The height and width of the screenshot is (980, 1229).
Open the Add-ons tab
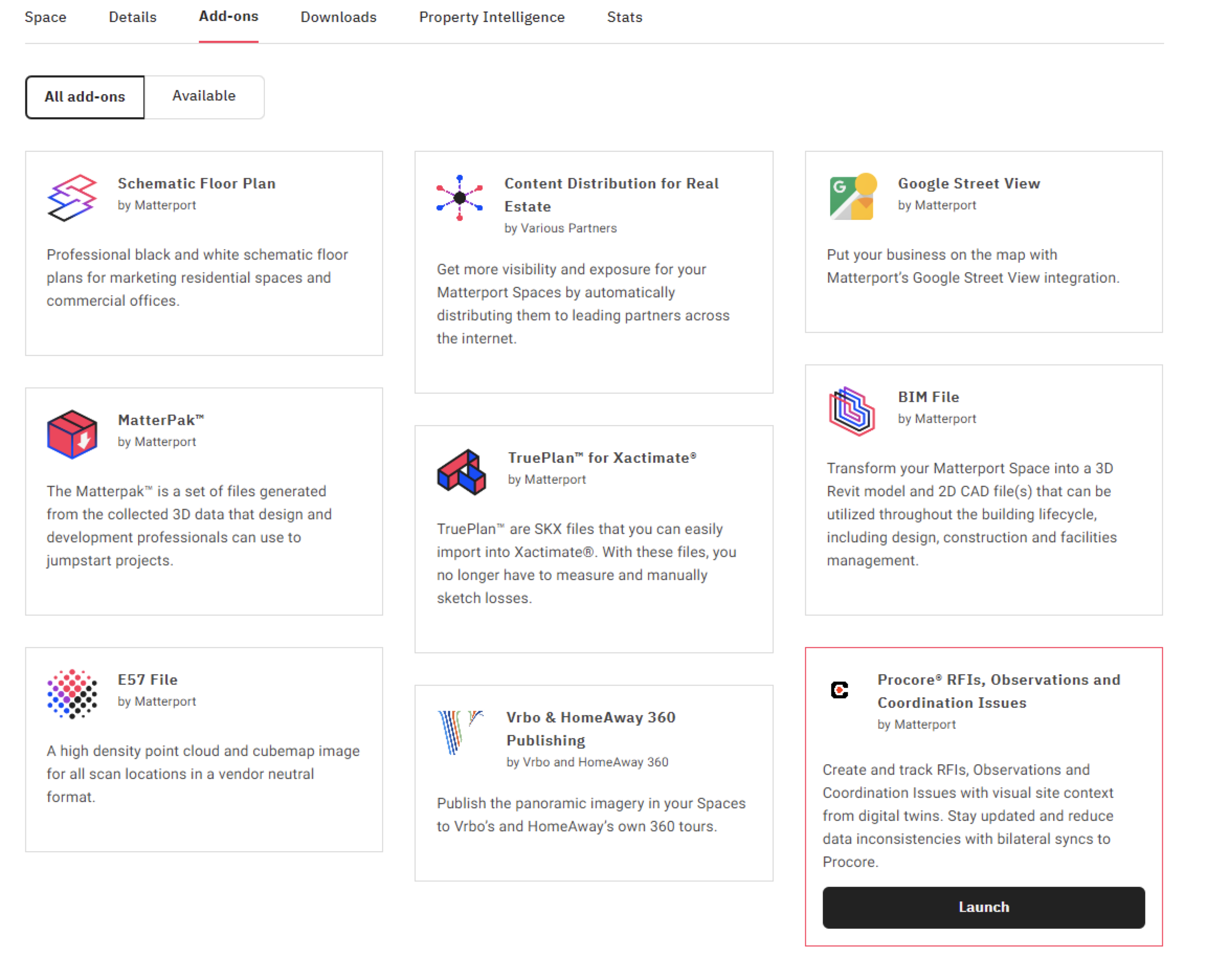(x=228, y=17)
